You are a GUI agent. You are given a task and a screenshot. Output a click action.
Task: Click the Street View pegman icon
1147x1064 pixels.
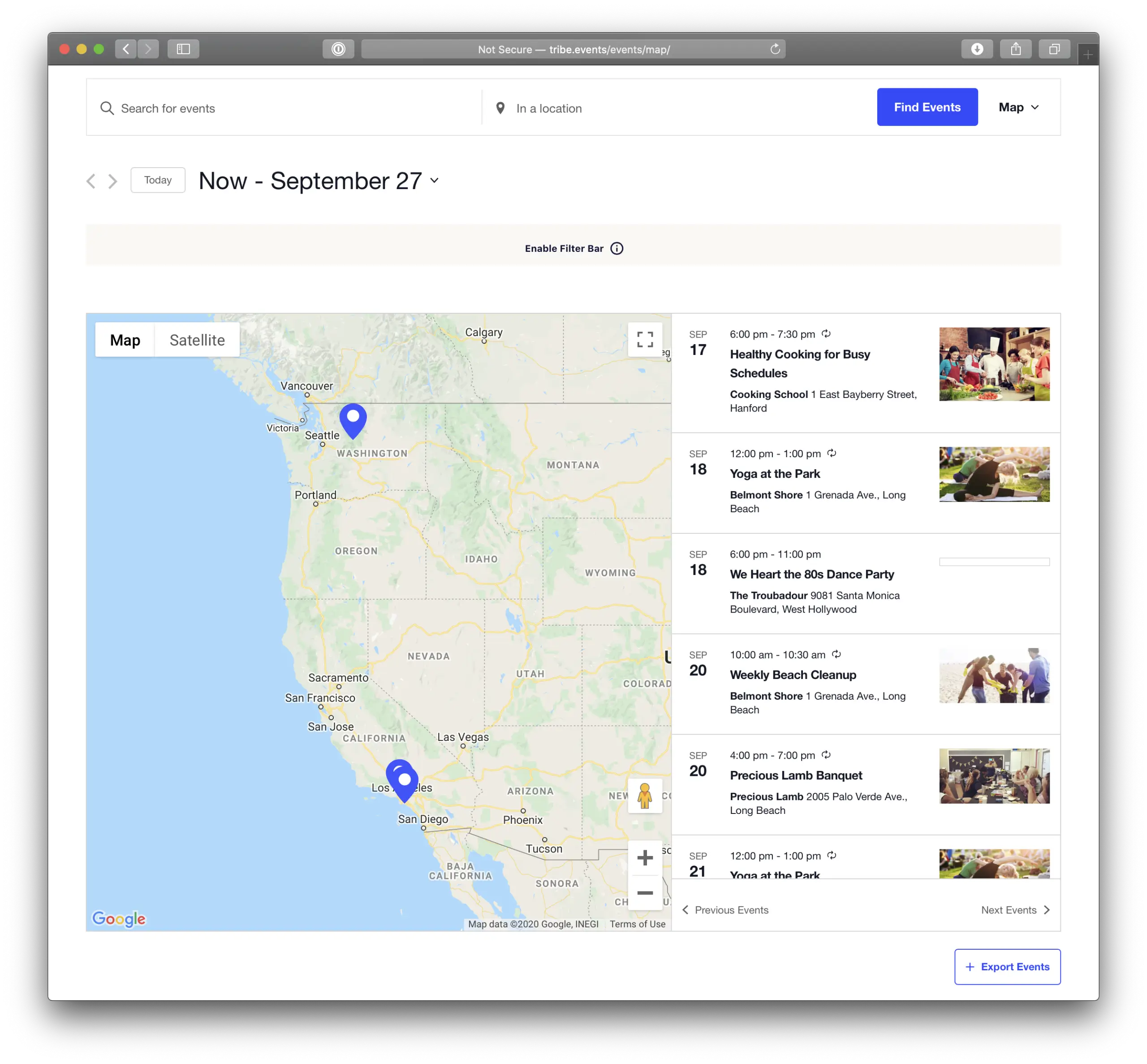(645, 796)
